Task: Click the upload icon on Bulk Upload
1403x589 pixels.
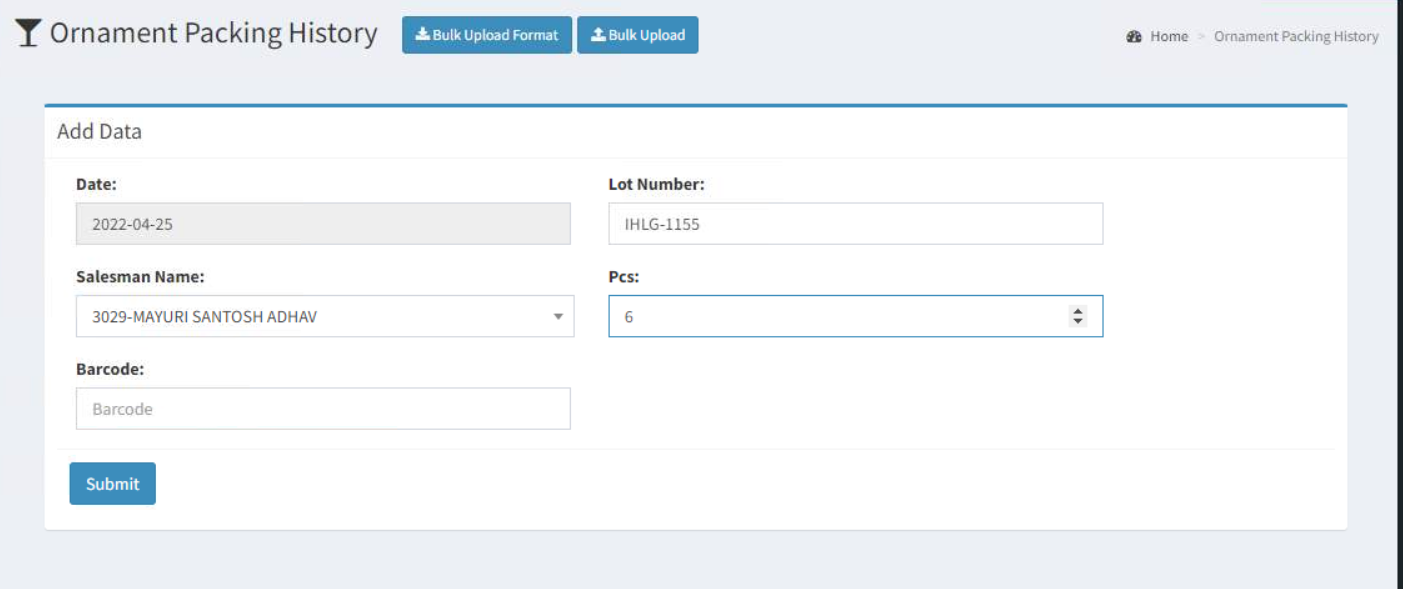Action: point(598,35)
